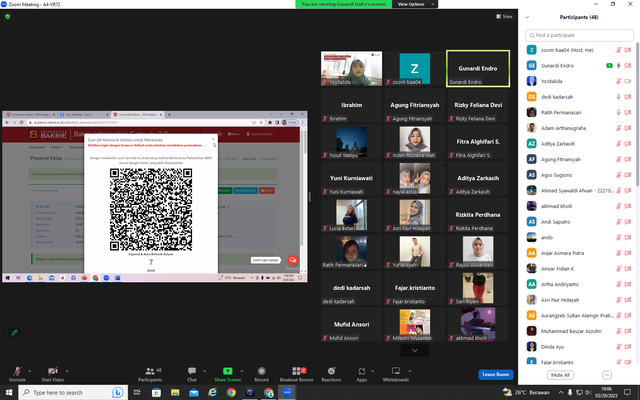Screen dimensions: 640x400
Task: Click the Windows Start button
Action: click(x=9, y=392)
